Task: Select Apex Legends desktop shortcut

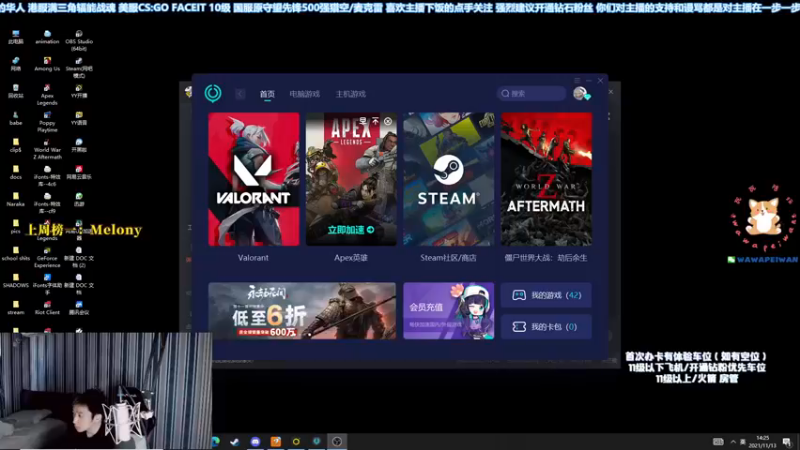Action: click(47, 95)
